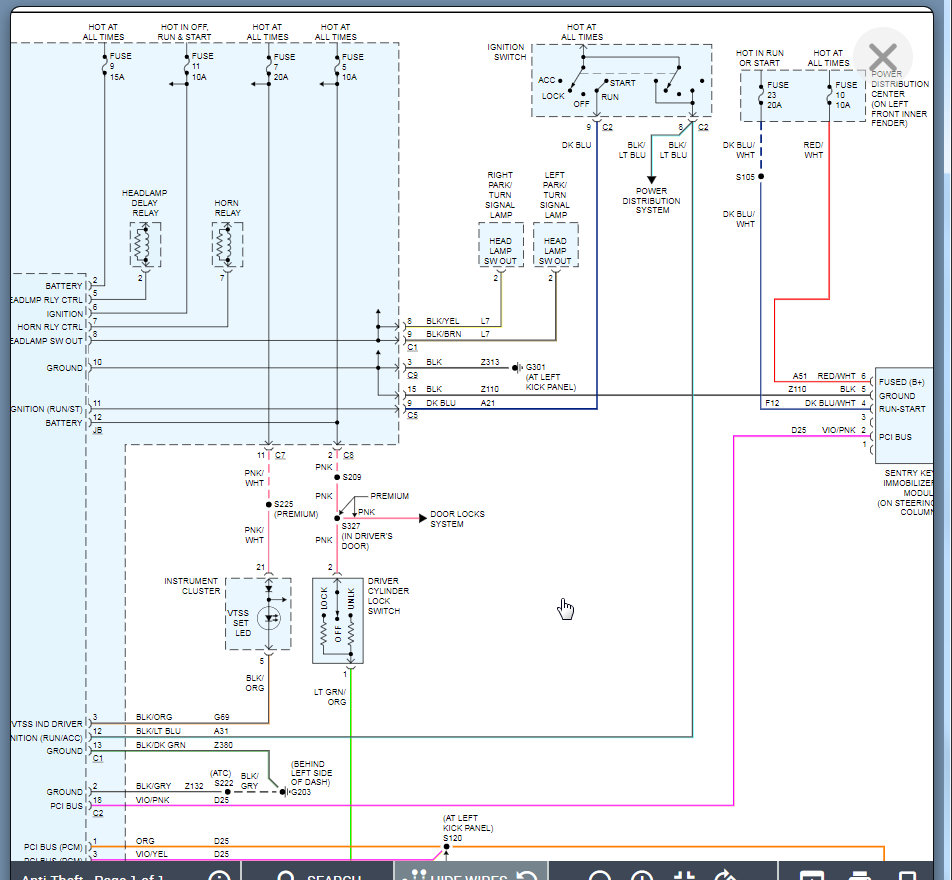The height and width of the screenshot is (880, 952).
Task: Select the Sentry Key Immobilizer Module box
Action: (904, 415)
